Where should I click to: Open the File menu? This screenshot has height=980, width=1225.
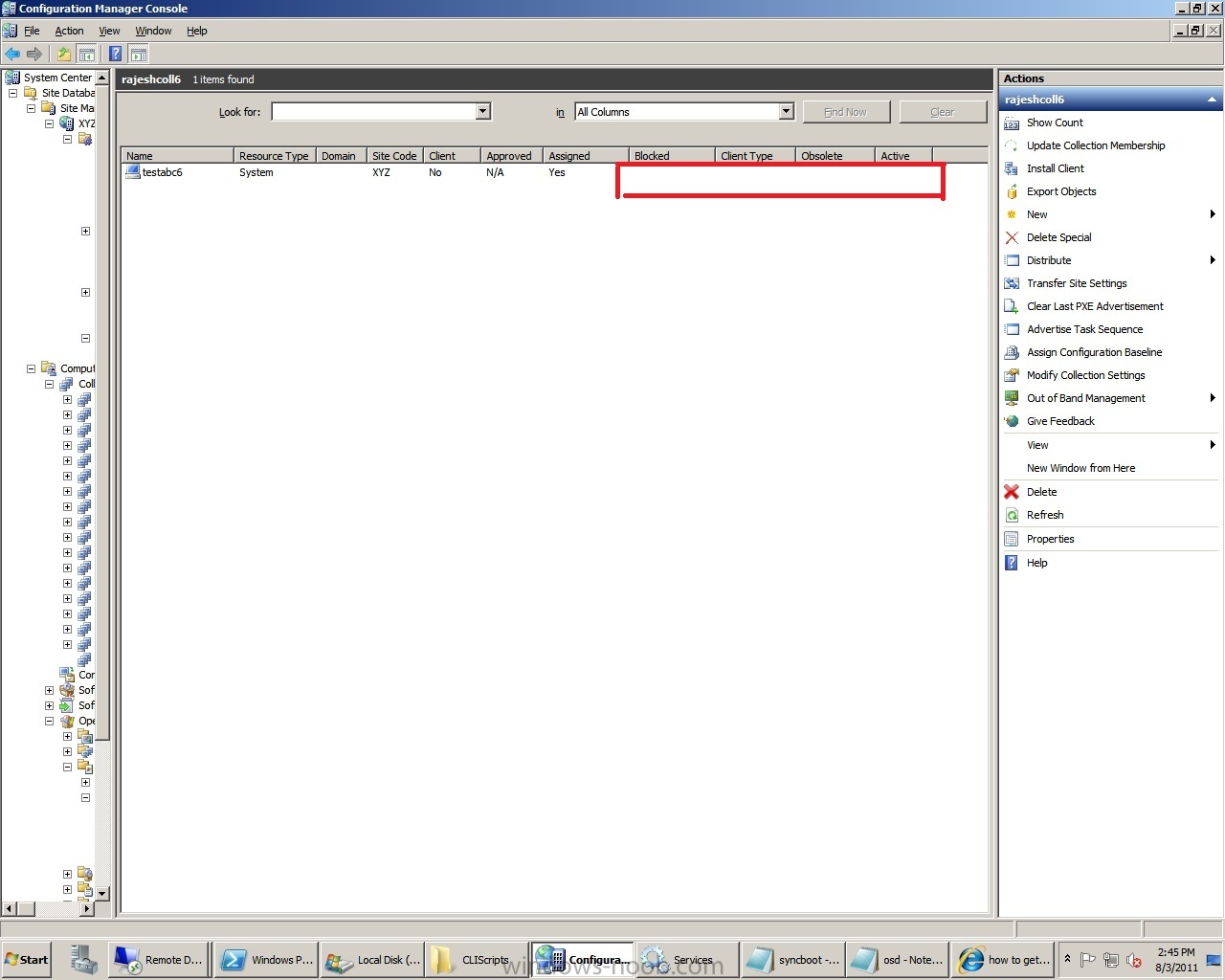(32, 31)
